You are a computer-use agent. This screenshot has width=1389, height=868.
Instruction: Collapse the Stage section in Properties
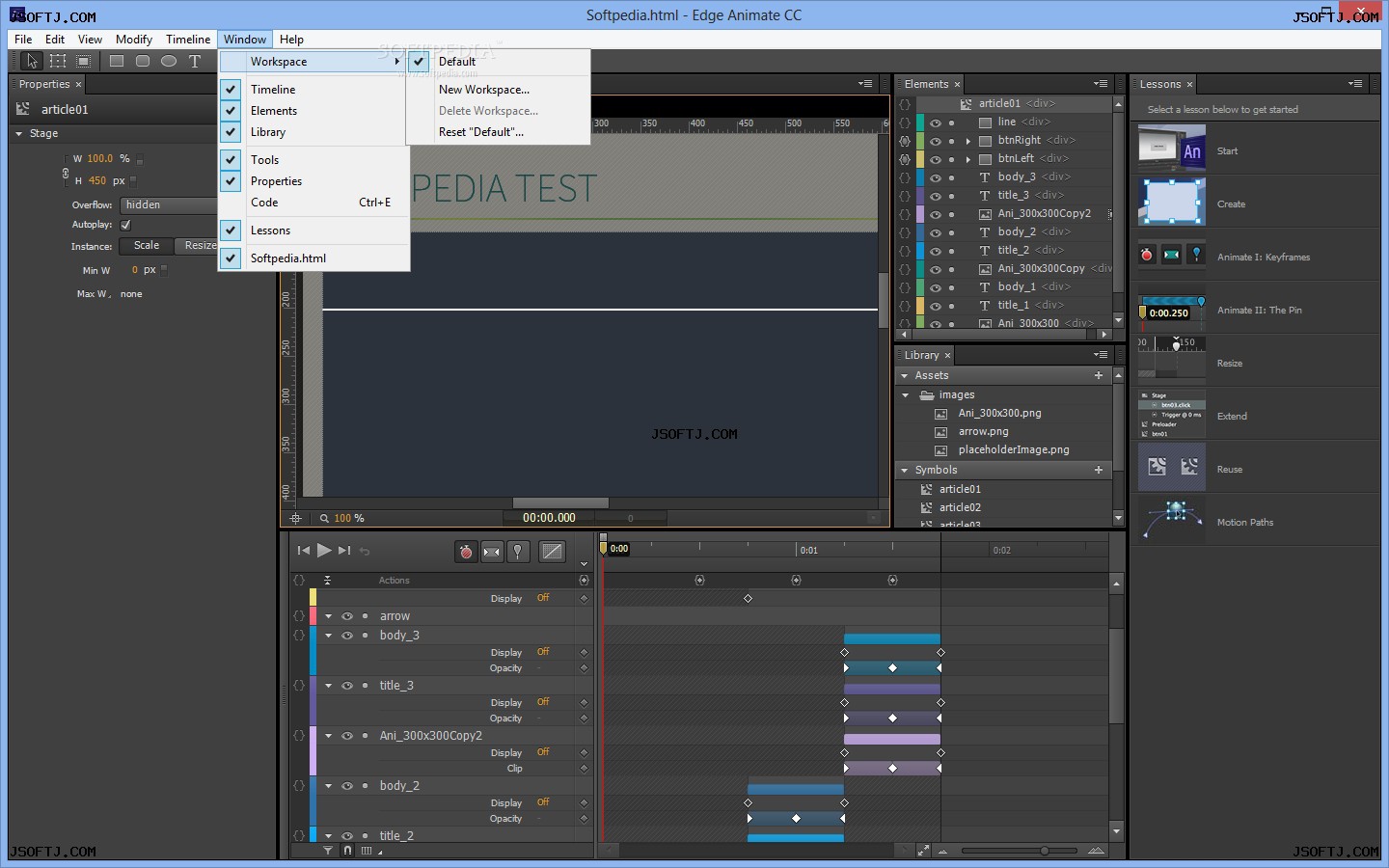coord(18,134)
